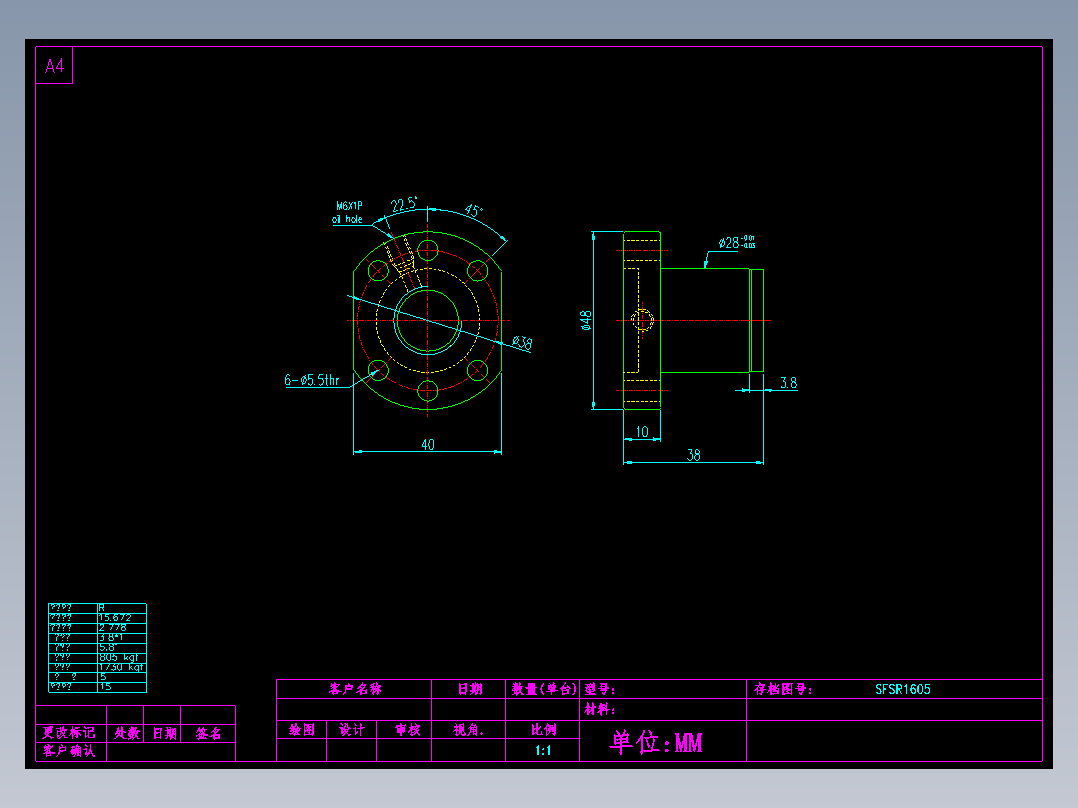Select the 40 width dimension
Viewport: 1078px width, 808px height.
tap(428, 445)
